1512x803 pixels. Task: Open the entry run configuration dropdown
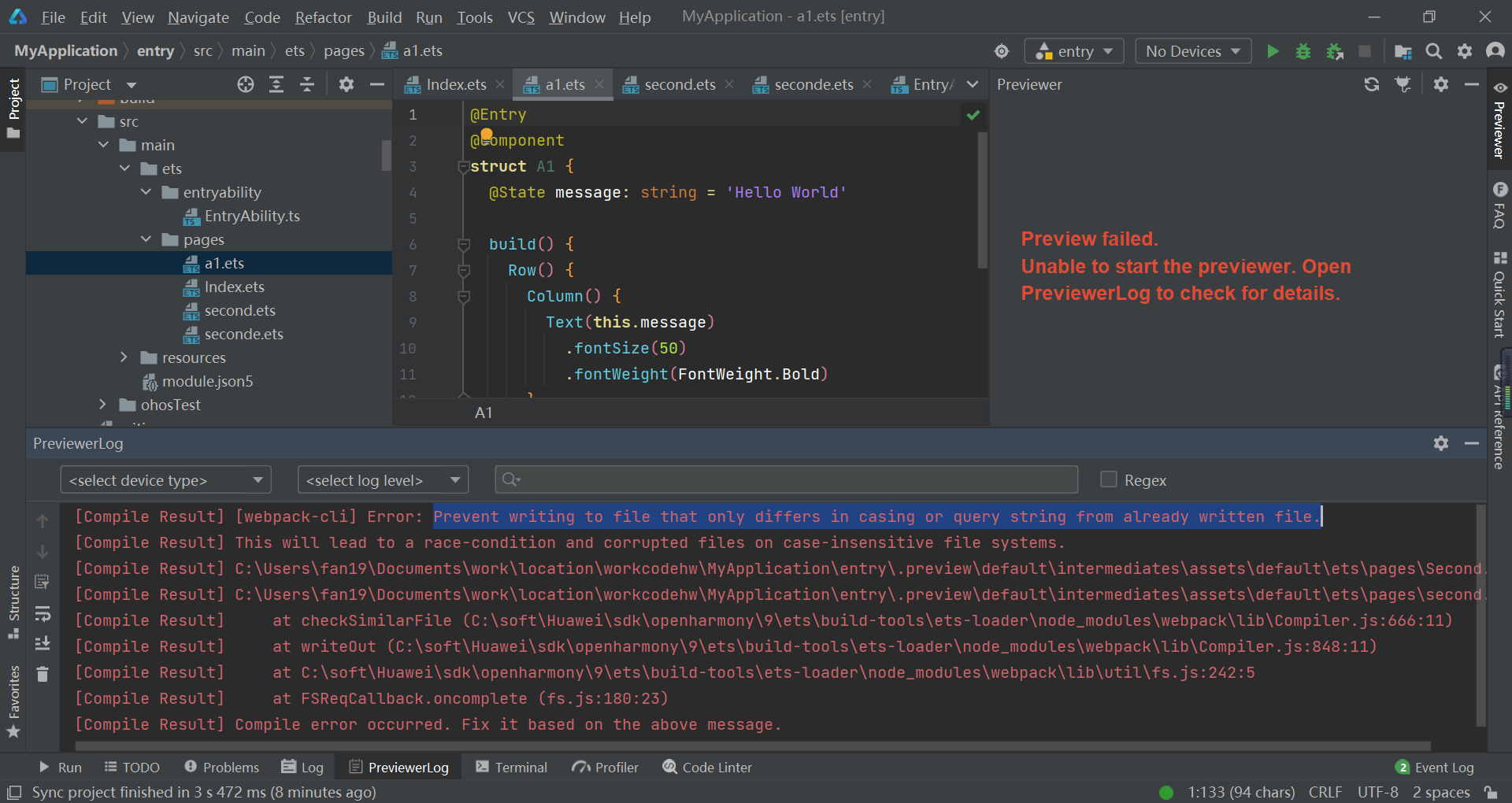coord(1073,51)
